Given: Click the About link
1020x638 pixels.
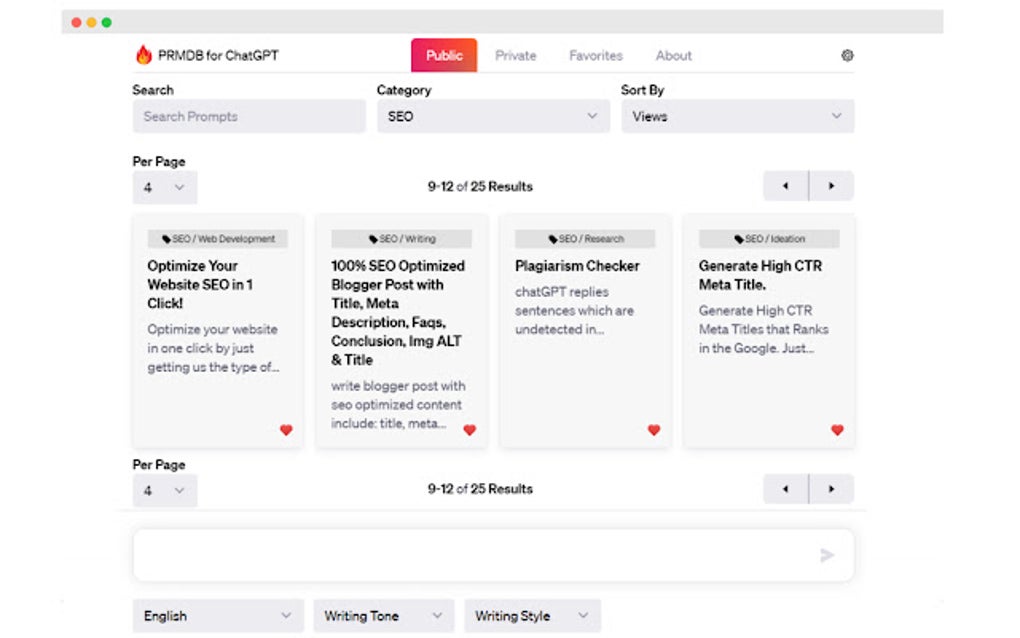Looking at the screenshot, I should [673, 56].
